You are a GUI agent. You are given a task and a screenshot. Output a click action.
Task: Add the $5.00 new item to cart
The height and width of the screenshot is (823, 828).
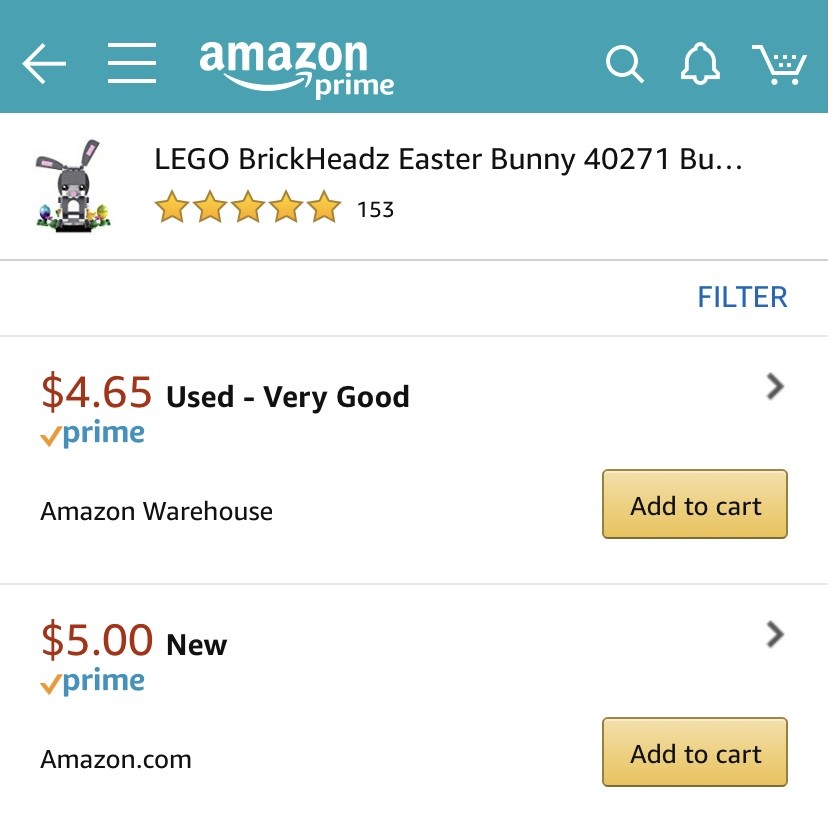click(695, 753)
